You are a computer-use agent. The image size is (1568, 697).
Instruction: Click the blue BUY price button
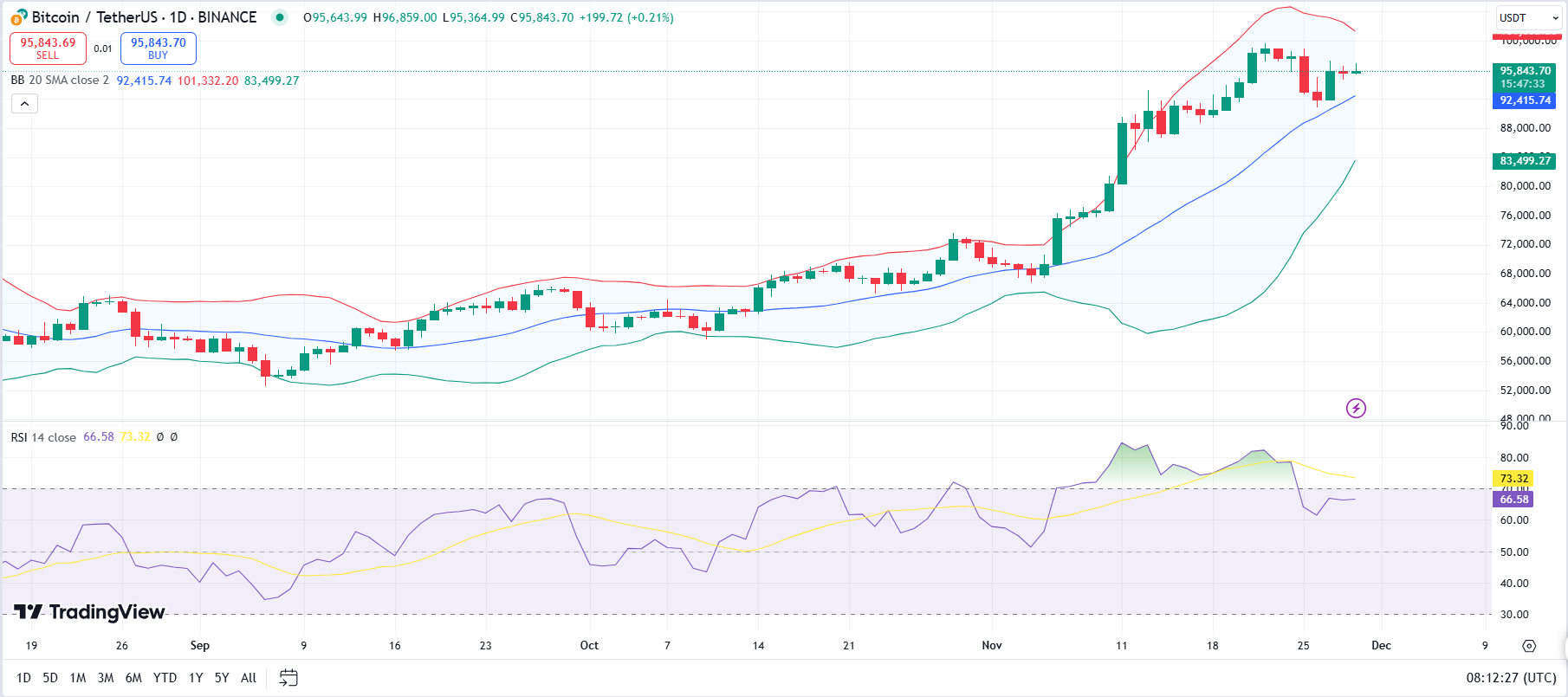[158, 48]
